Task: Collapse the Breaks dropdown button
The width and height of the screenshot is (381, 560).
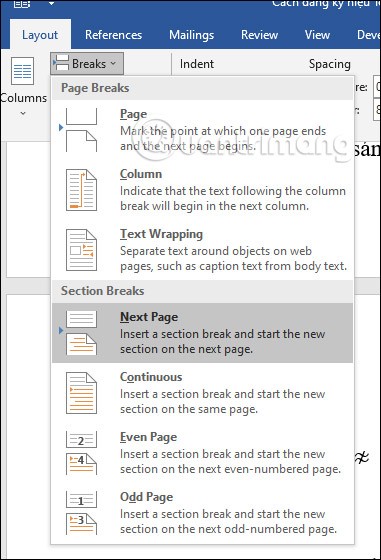Action: coord(87,64)
